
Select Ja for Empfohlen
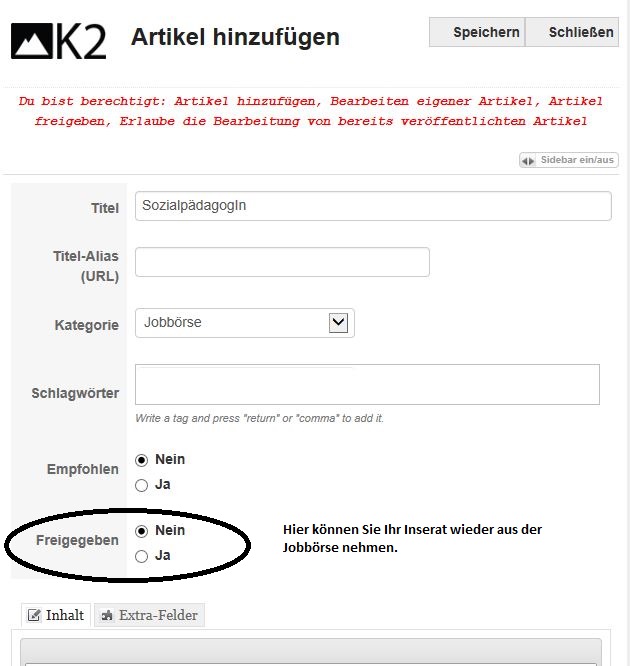coord(141,485)
